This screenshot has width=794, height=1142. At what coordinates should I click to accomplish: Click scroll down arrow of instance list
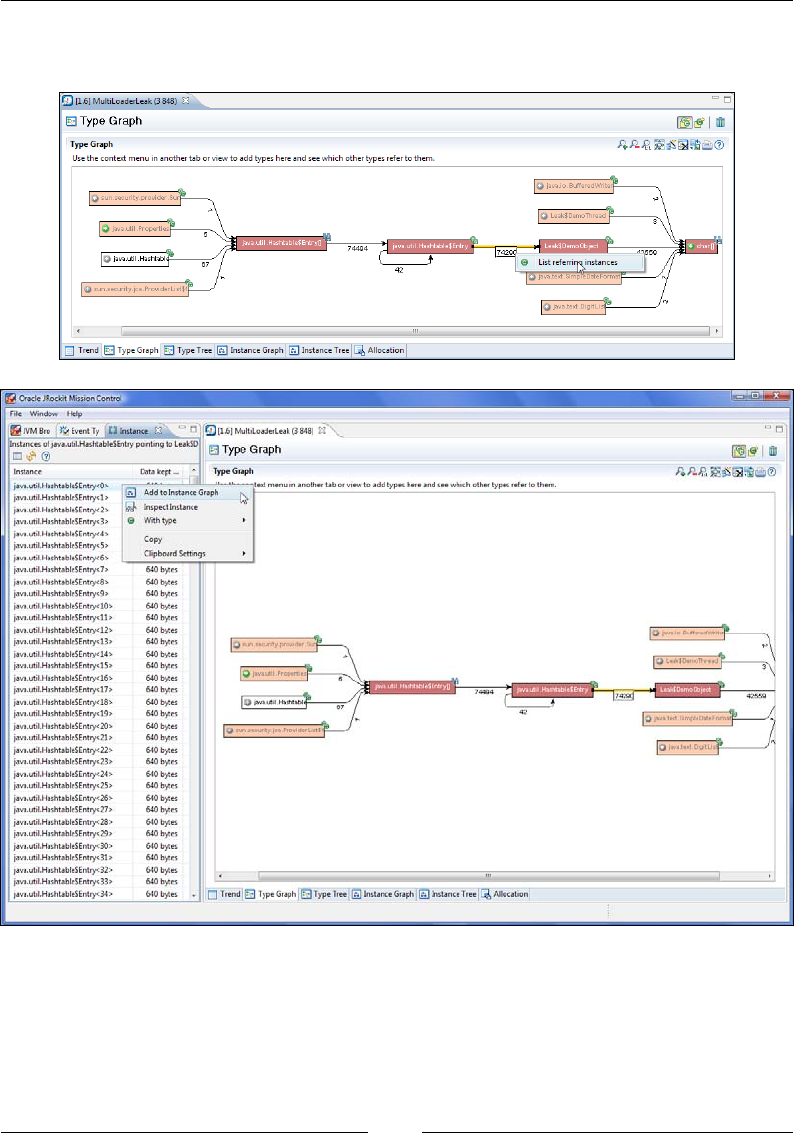pos(194,895)
